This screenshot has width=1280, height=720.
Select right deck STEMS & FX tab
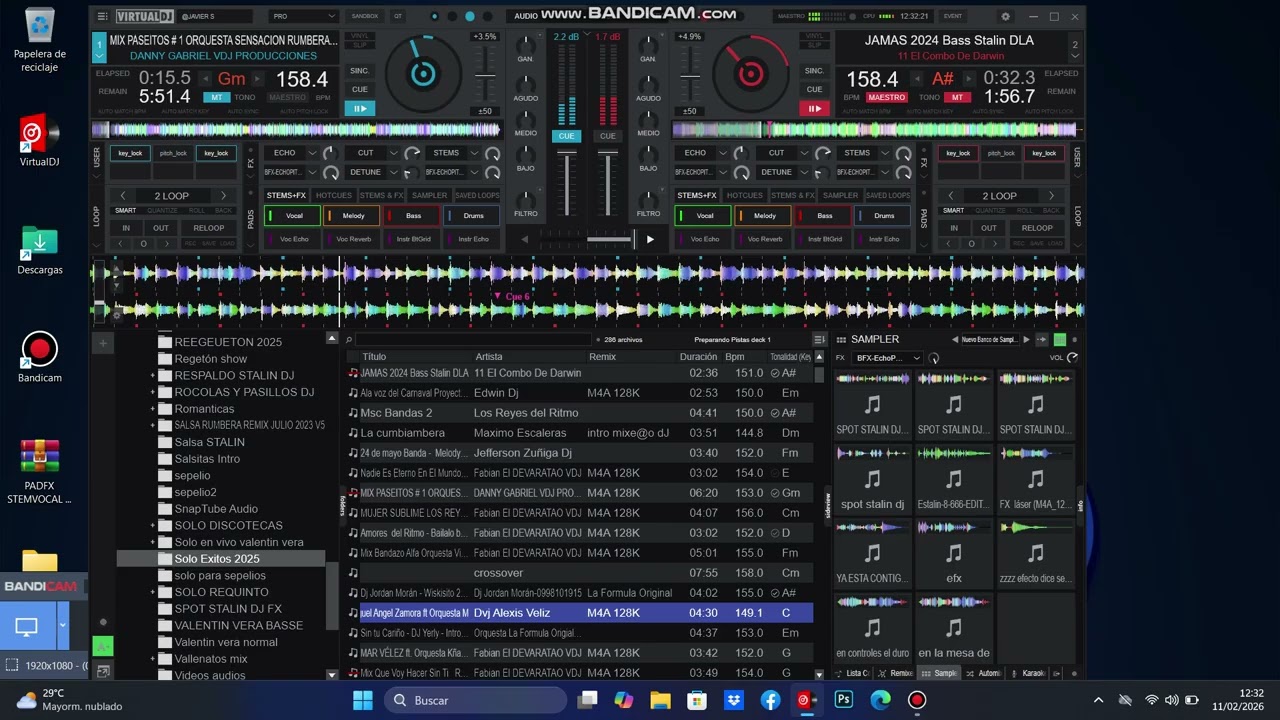point(792,196)
